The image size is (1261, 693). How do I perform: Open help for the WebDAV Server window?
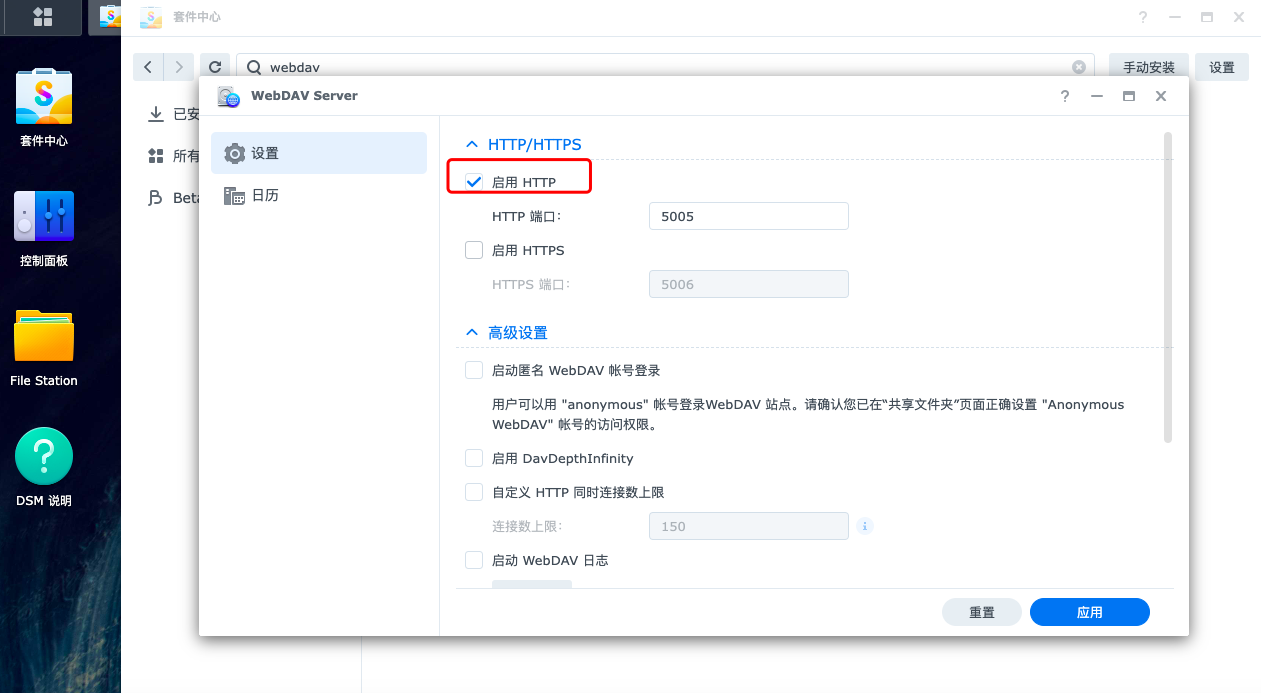click(x=1065, y=96)
